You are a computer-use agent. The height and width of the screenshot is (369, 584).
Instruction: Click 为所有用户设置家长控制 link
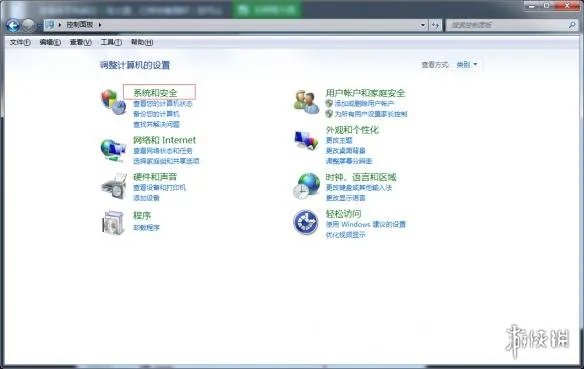point(371,114)
